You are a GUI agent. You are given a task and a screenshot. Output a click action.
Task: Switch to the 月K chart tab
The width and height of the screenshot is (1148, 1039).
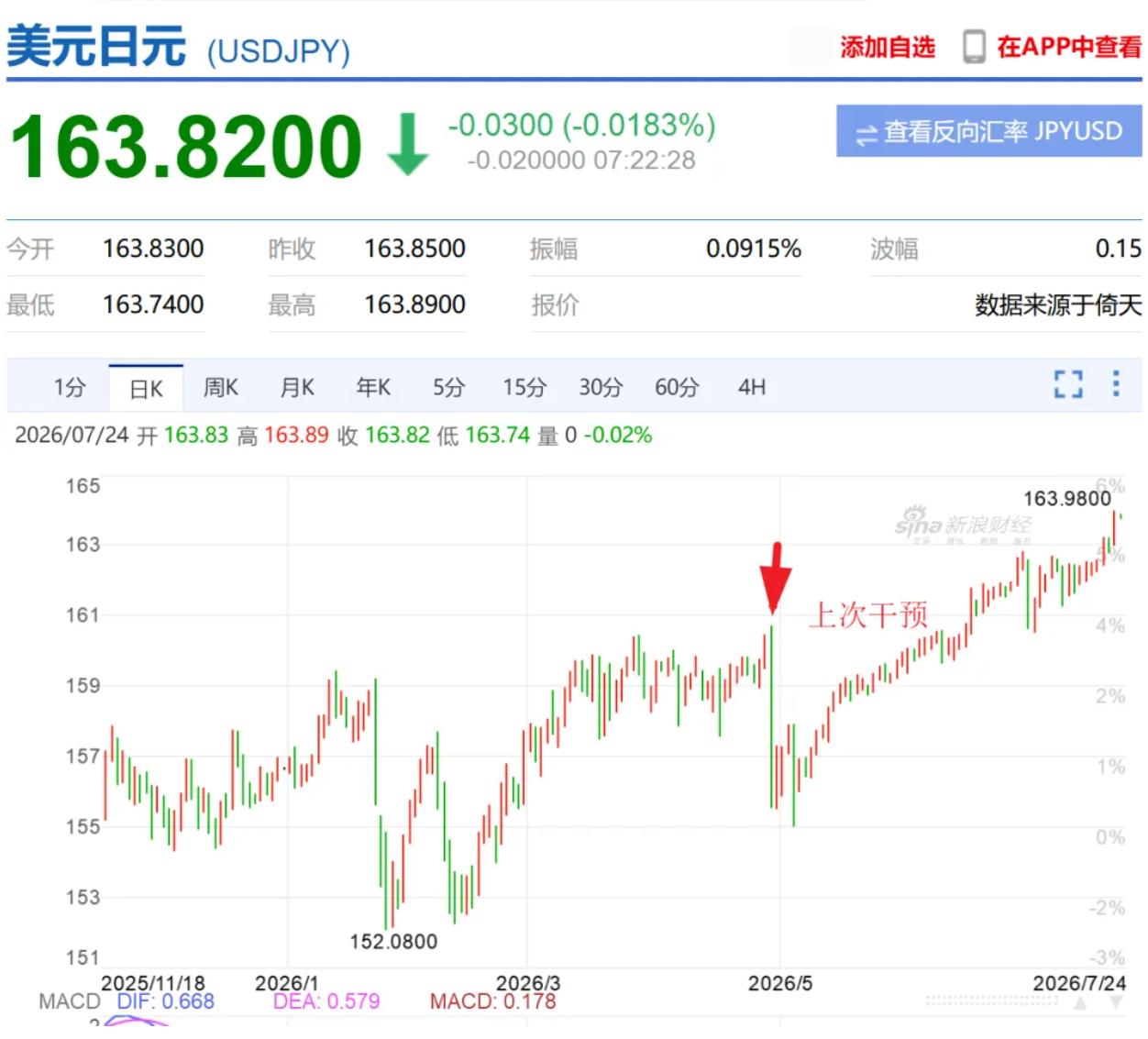[x=297, y=388]
